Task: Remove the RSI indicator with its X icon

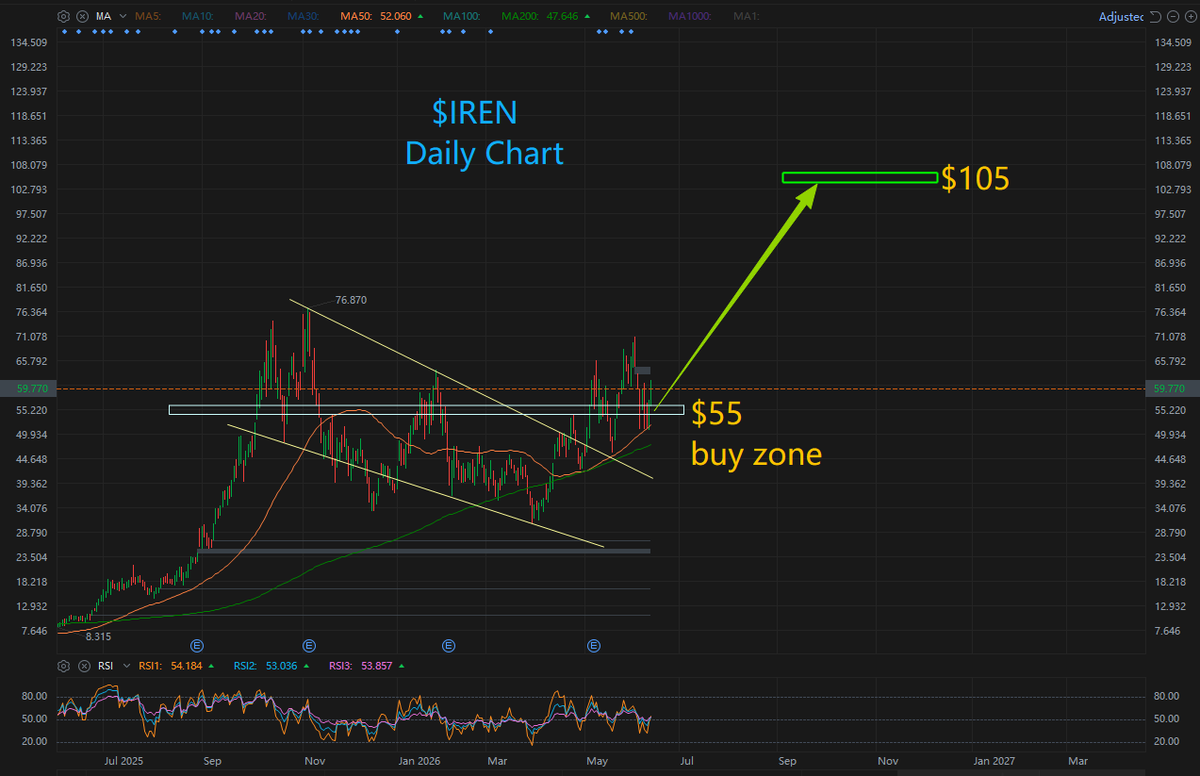Action: click(84, 666)
